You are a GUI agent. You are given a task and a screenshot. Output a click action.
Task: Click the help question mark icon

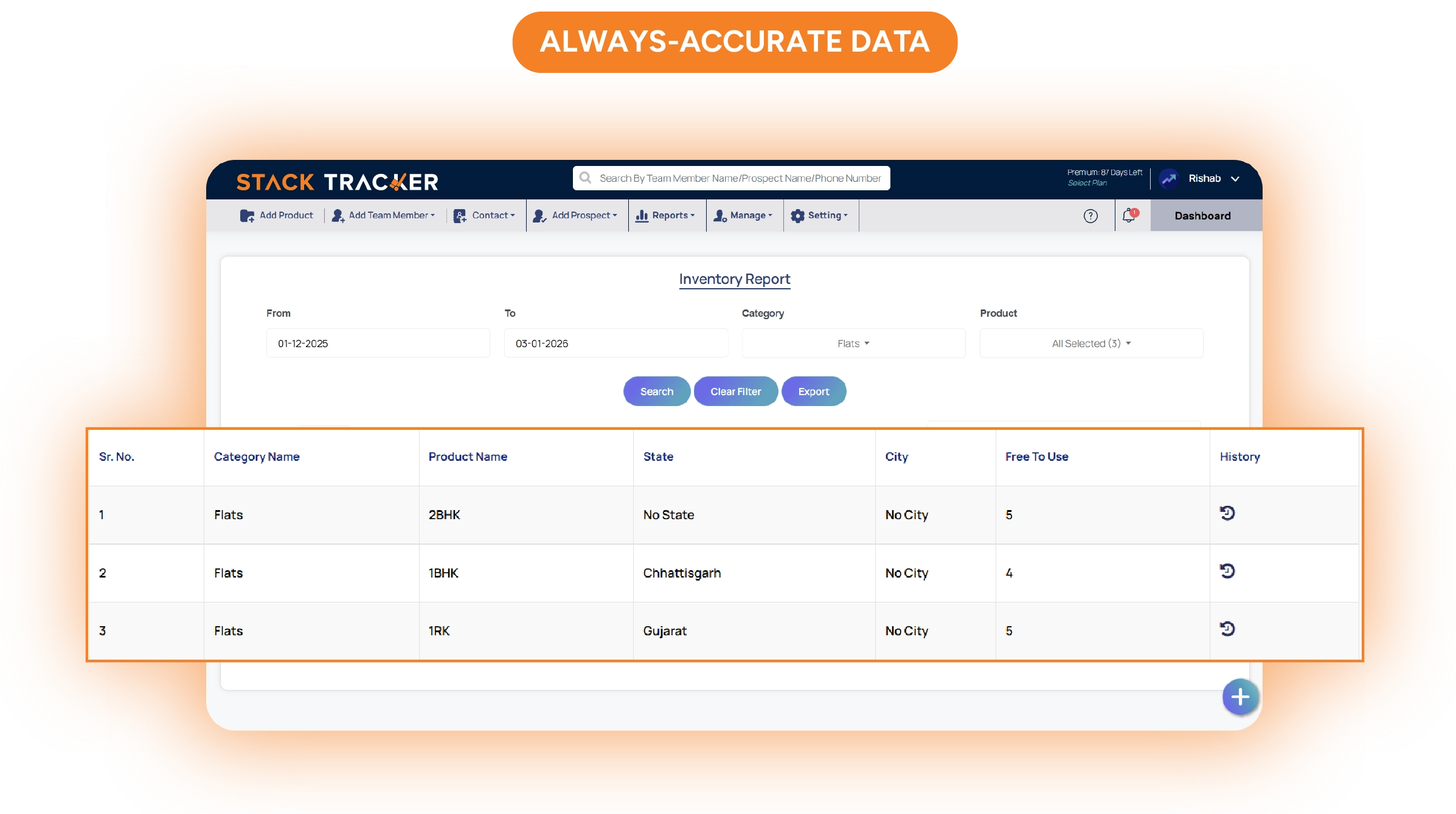pos(1090,216)
